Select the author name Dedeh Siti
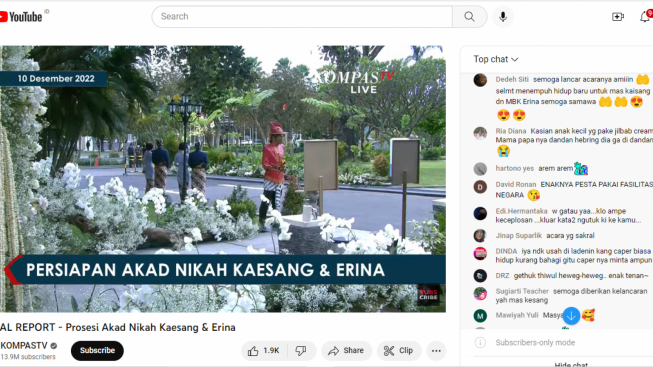 [x=512, y=79]
